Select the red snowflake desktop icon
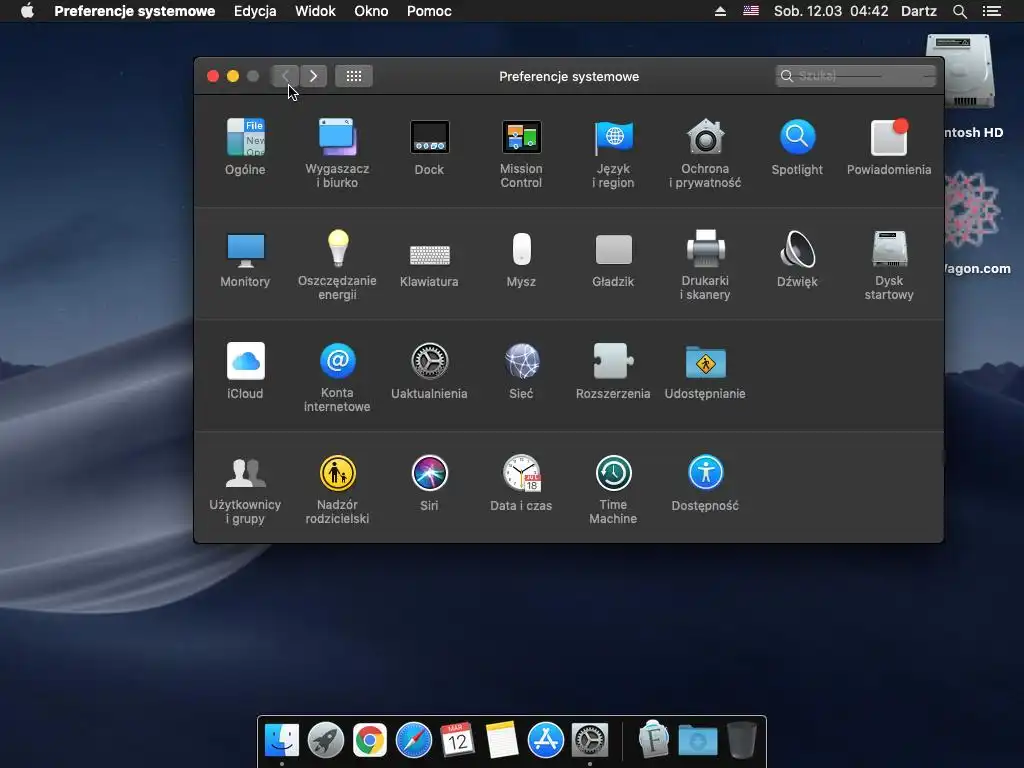 (972, 209)
